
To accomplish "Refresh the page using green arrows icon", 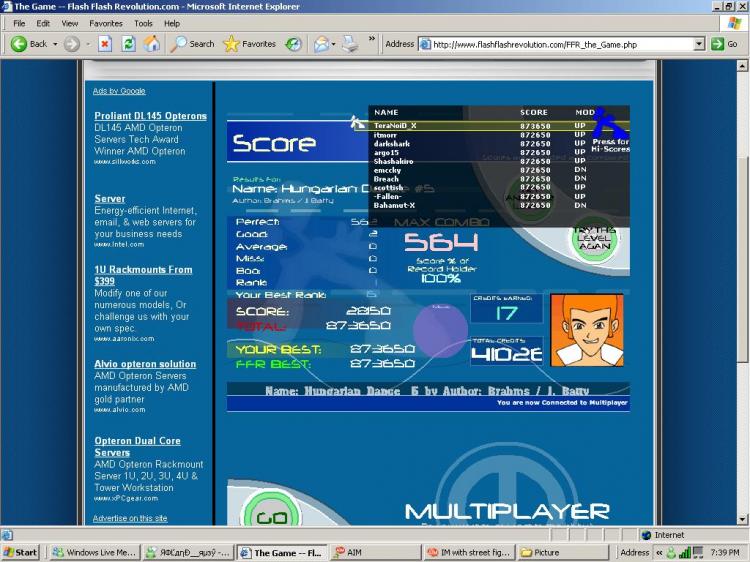I will click(128, 44).
